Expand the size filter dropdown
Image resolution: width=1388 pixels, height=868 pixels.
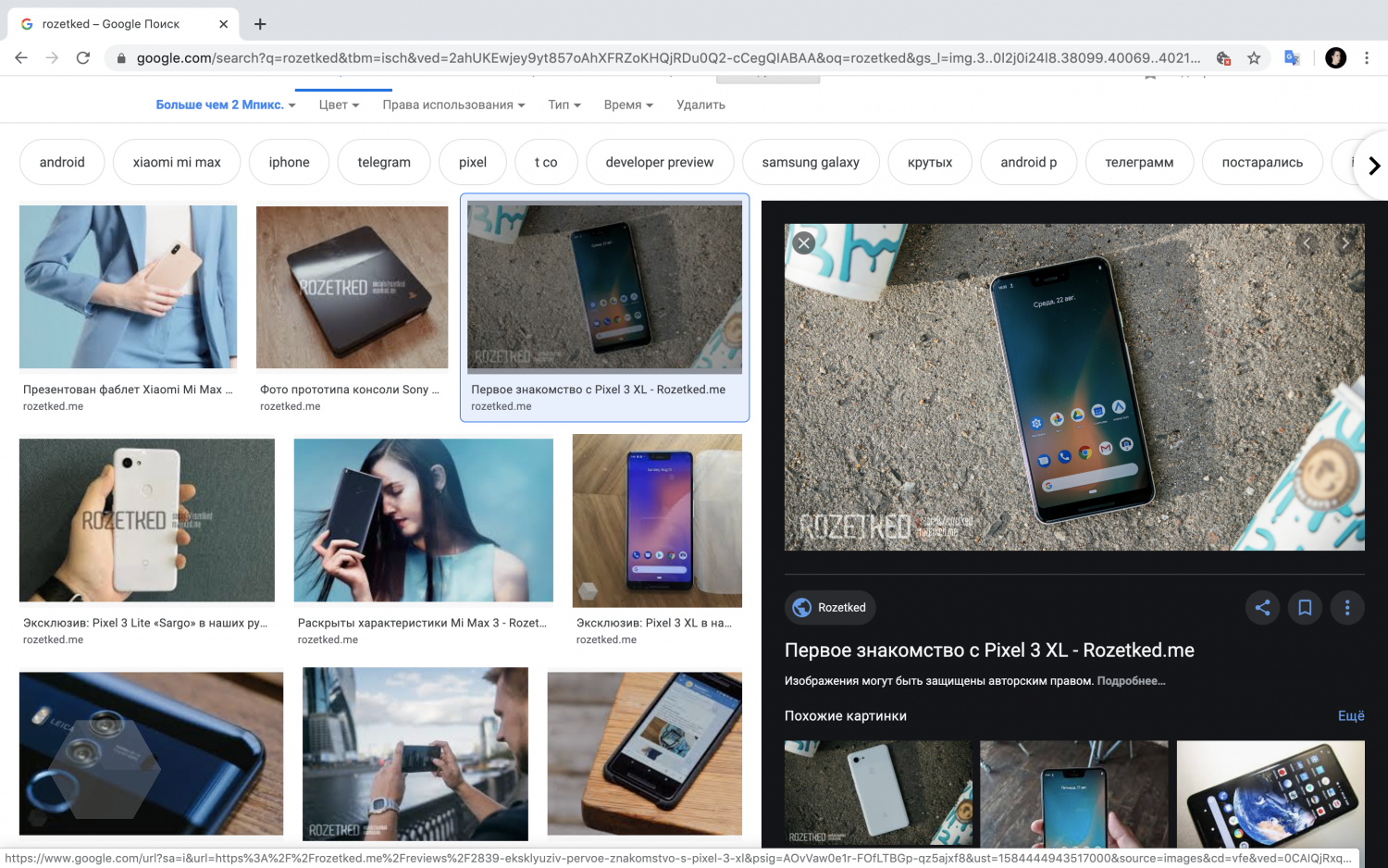pyautogui.click(x=226, y=105)
